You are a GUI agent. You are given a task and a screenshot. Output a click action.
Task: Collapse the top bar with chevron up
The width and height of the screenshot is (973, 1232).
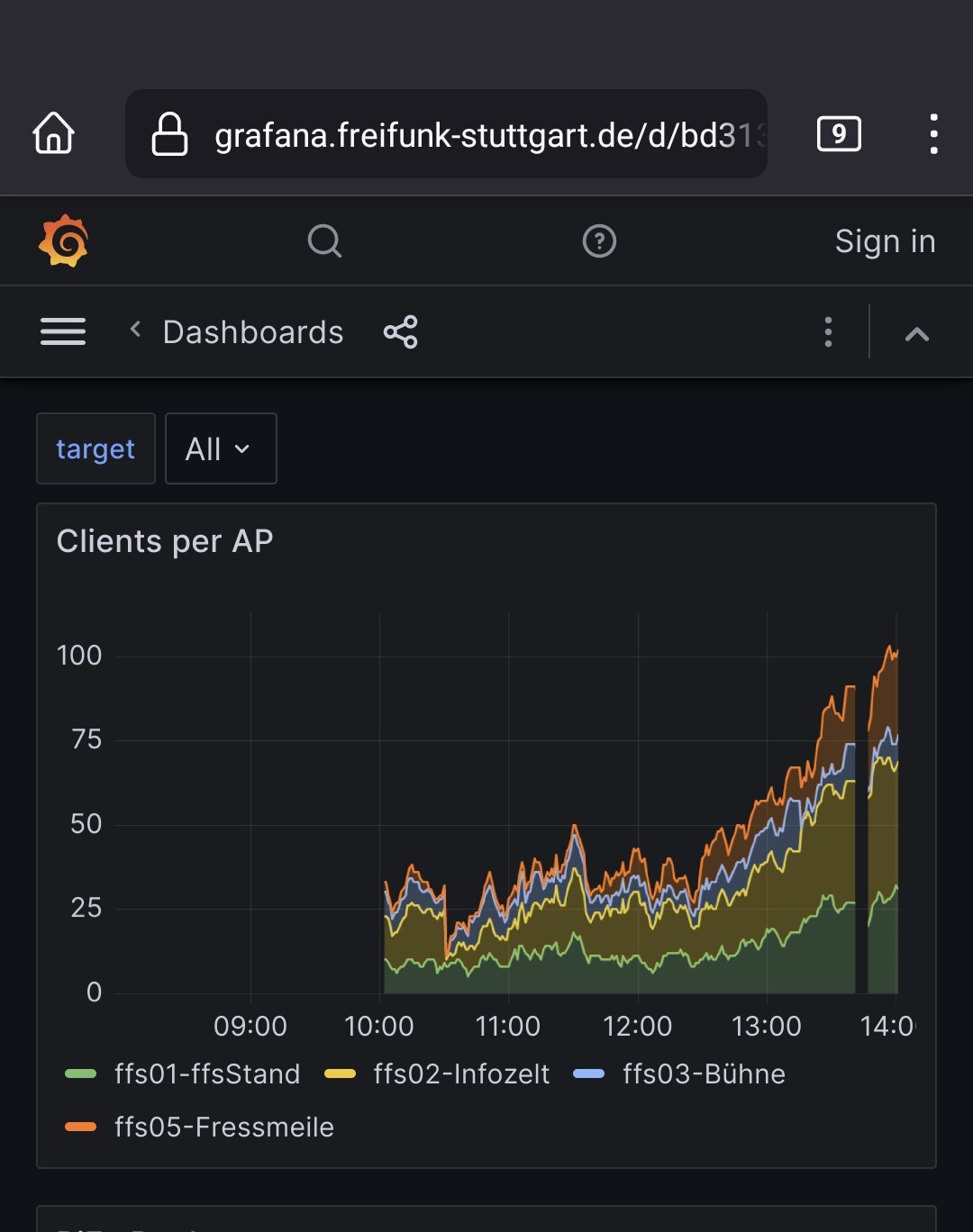916,334
